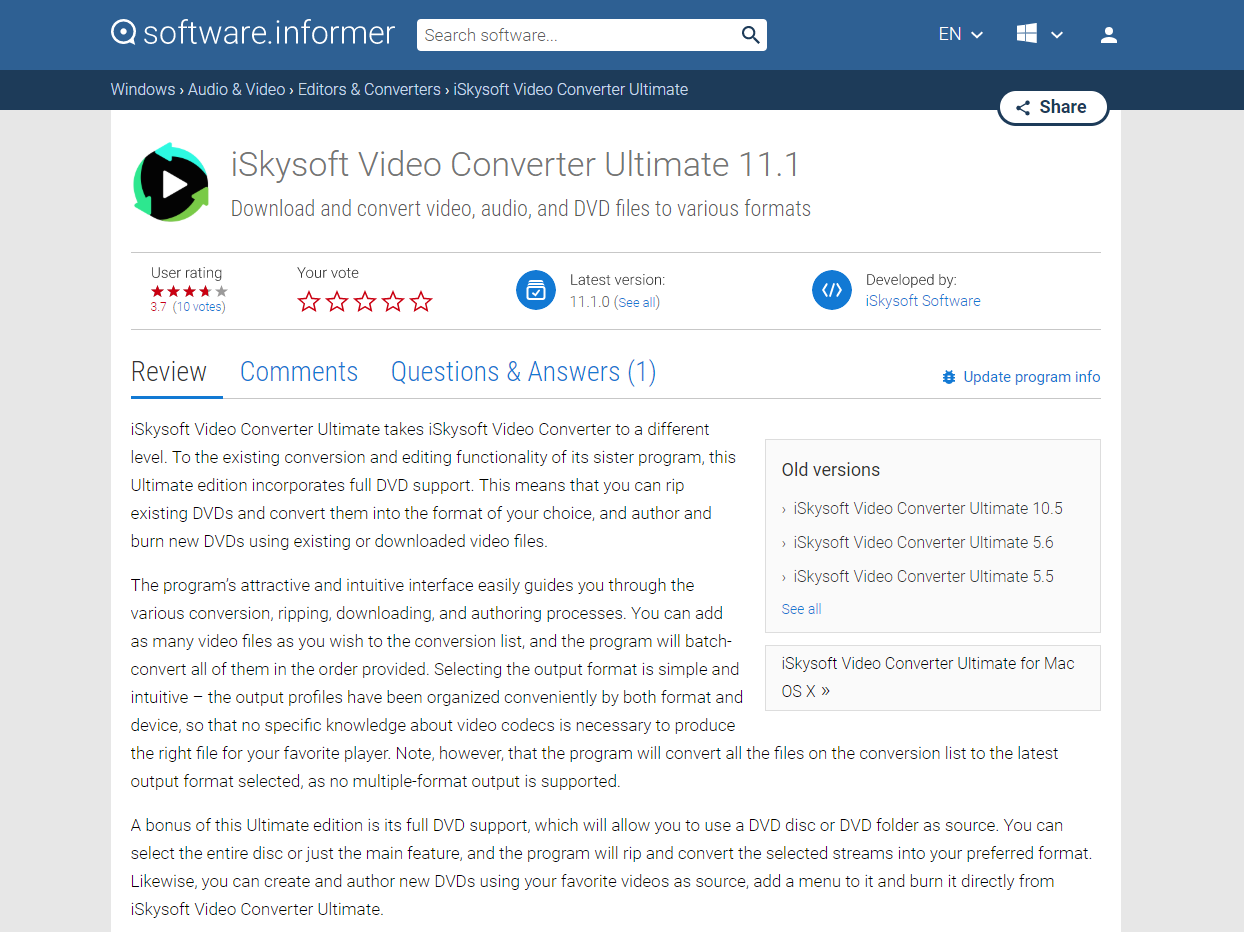Rate one star in Your vote
The height and width of the screenshot is (932, 1244).
(x=309, y=301)
